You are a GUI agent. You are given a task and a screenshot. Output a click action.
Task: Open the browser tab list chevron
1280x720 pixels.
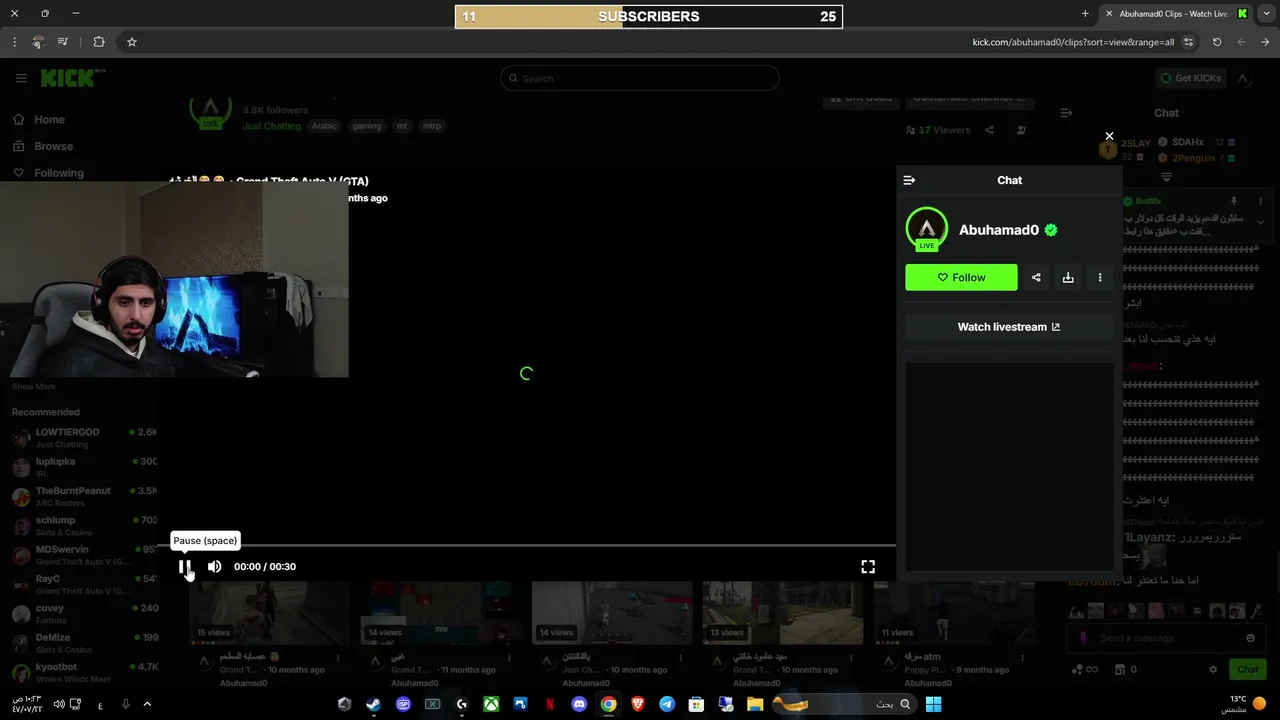coord(1266,14)
